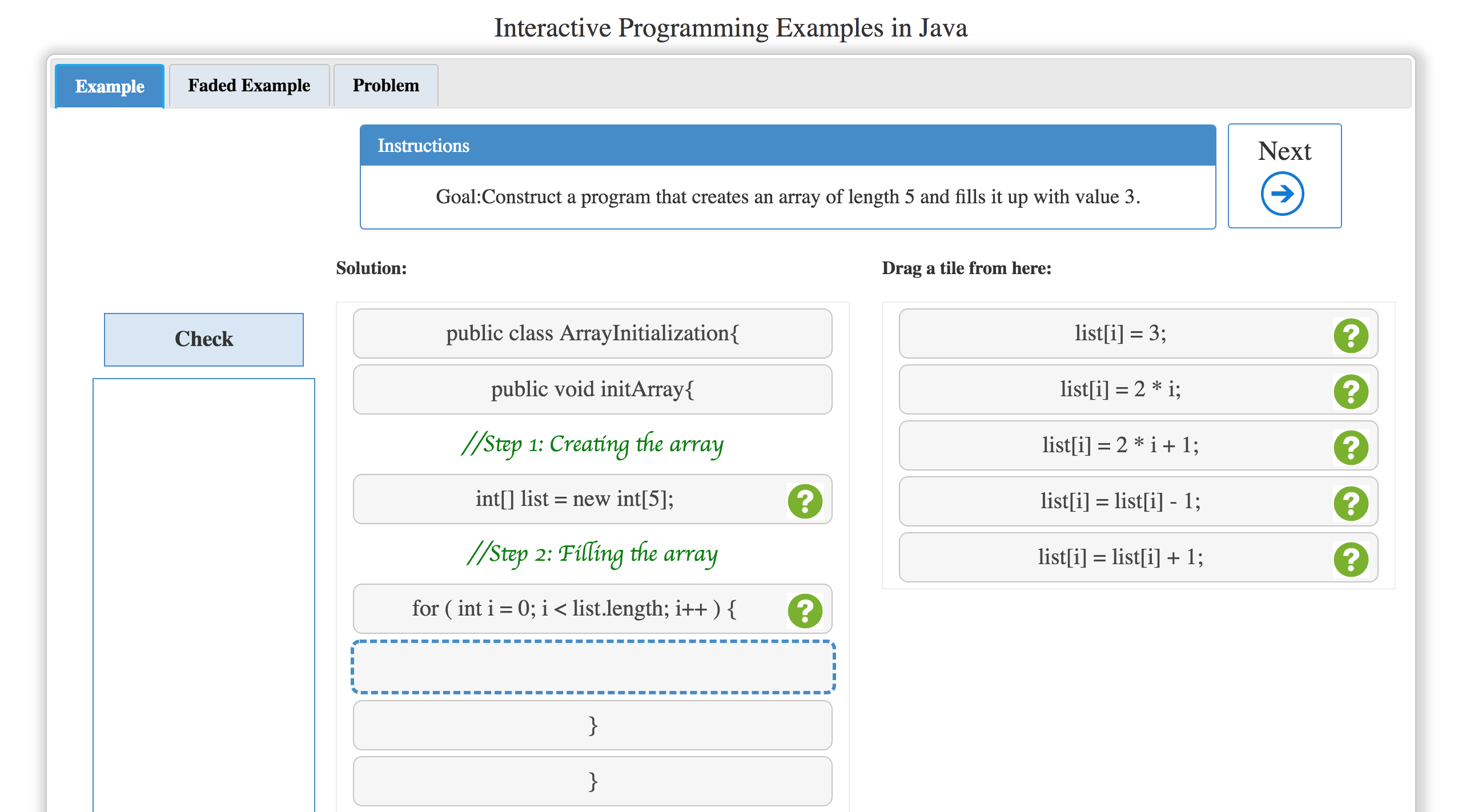The image size is (1462, 812).
Task: Switch to the Example tab
Action: pyautogui.click(x=110, y=86)
